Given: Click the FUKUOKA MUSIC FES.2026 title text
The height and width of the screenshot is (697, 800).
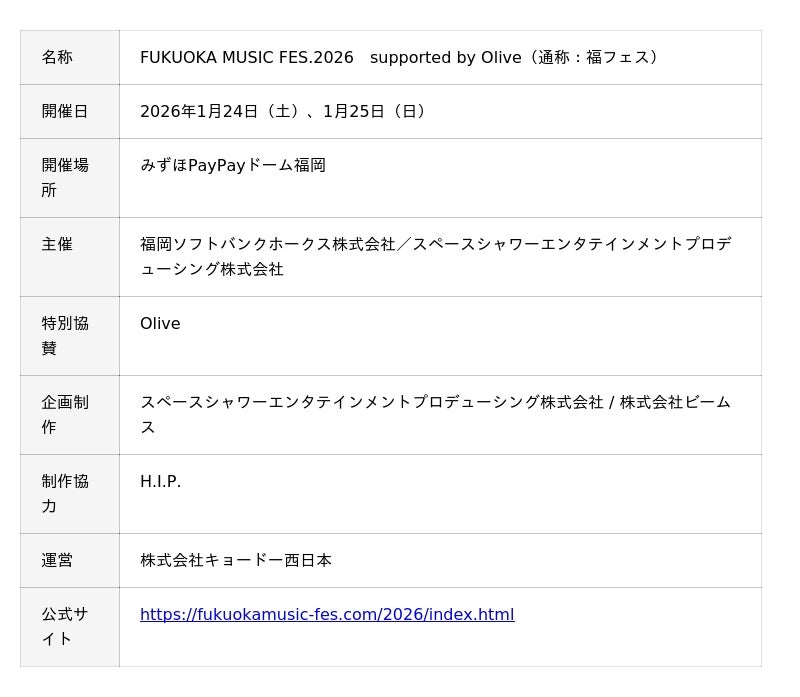Looking at the screenshot, I should tap(247, 58).
